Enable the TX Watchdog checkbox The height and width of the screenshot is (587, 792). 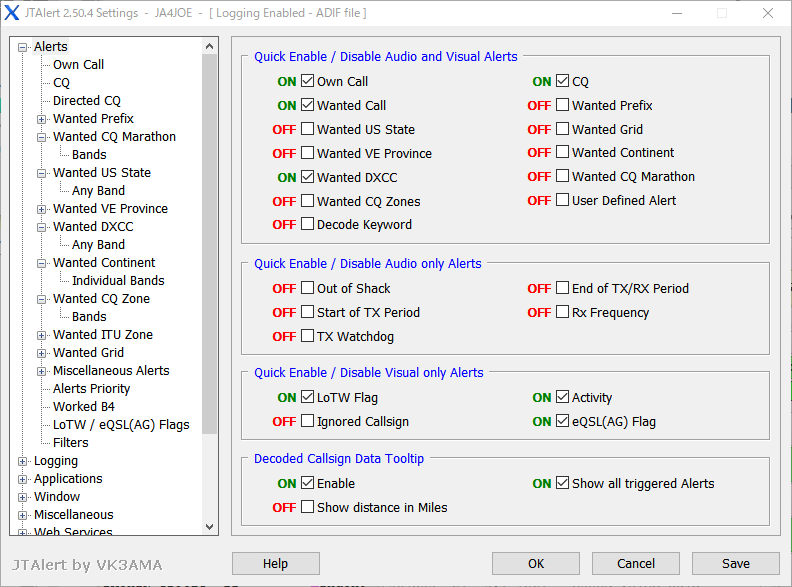tap(307, 336)
